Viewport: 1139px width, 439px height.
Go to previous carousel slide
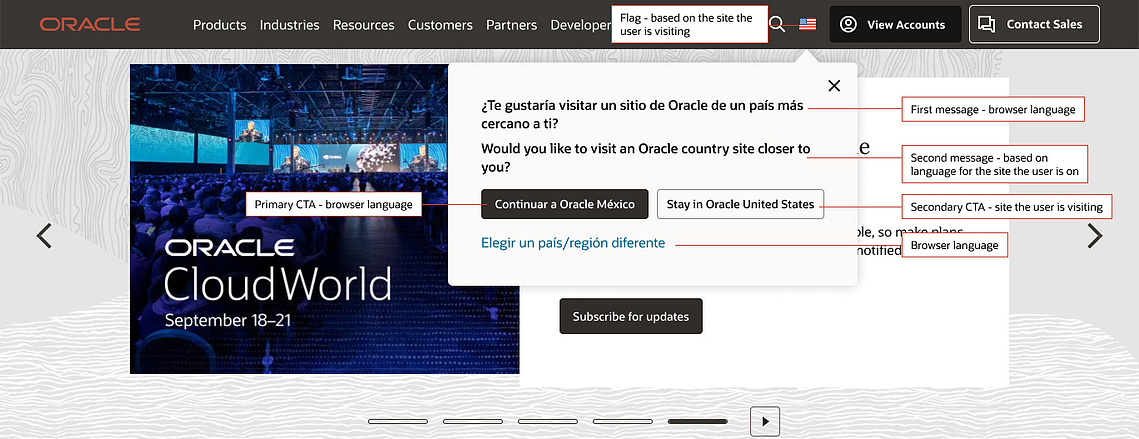point(44,236)
